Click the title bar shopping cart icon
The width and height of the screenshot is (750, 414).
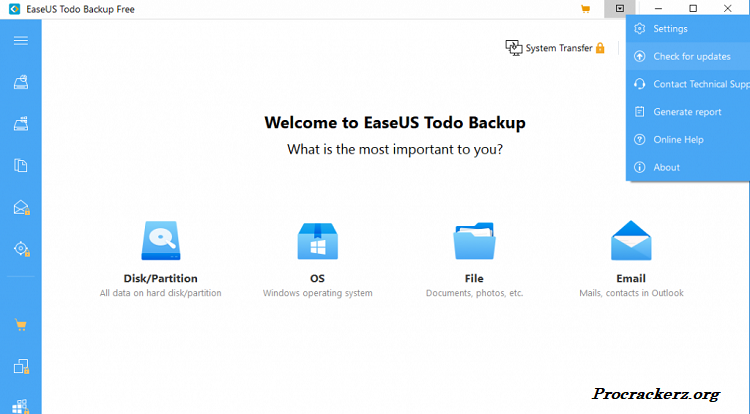(585, 9)
